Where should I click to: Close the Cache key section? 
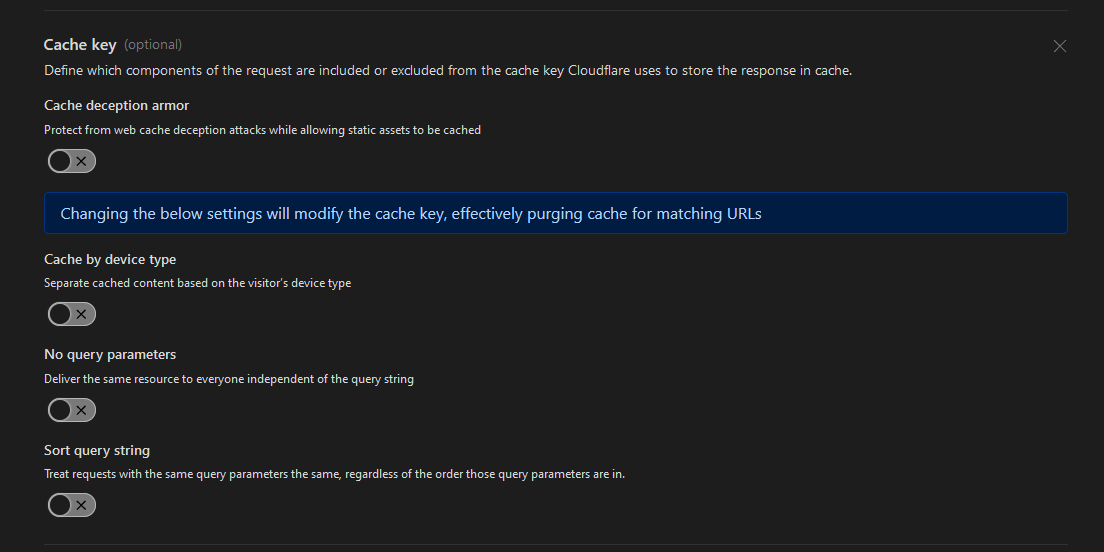click(1060, 46)
